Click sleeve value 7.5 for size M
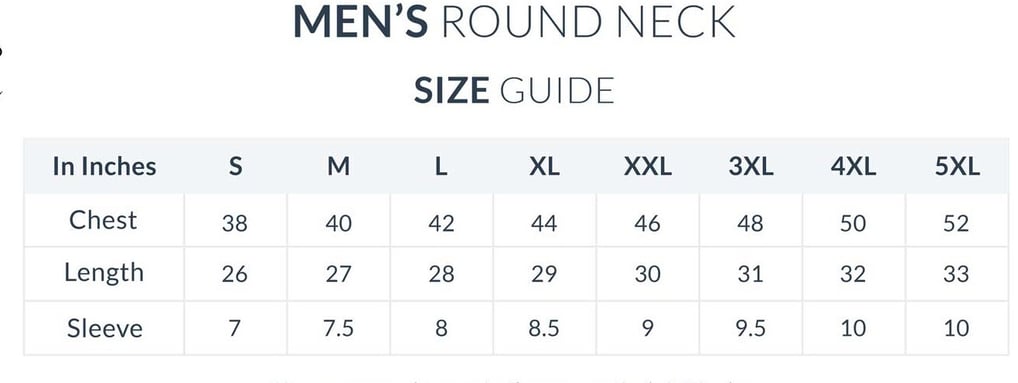 pos(338,328)
